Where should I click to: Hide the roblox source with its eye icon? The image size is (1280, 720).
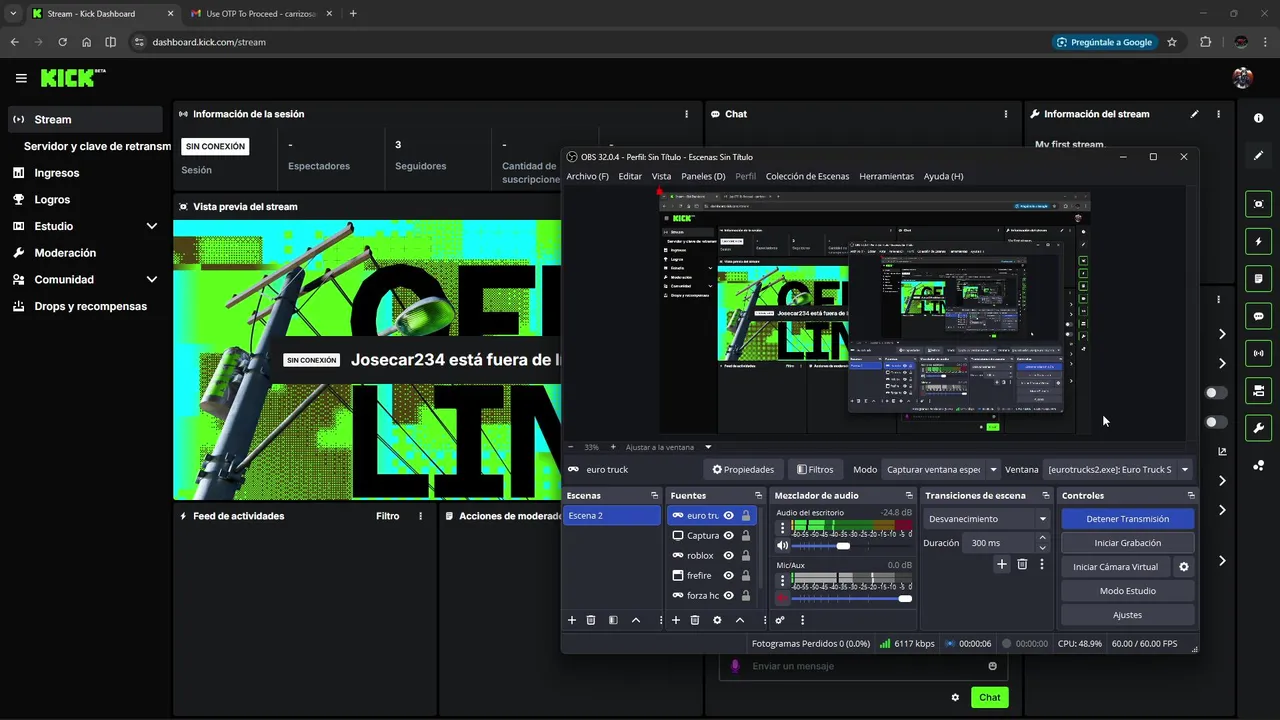click(x=729, y=556)
